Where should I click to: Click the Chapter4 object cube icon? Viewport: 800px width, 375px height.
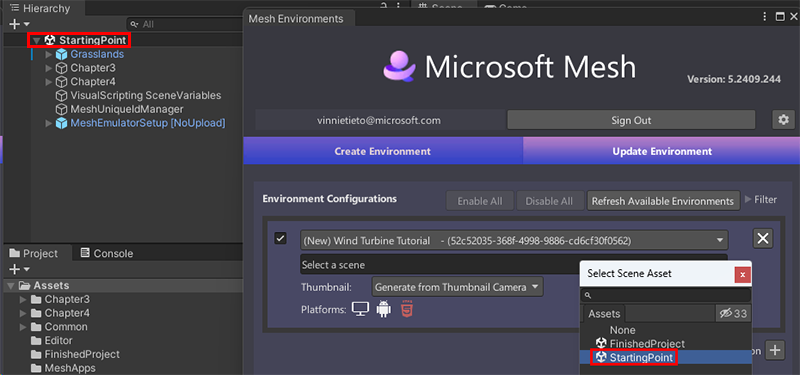[62, 82]
